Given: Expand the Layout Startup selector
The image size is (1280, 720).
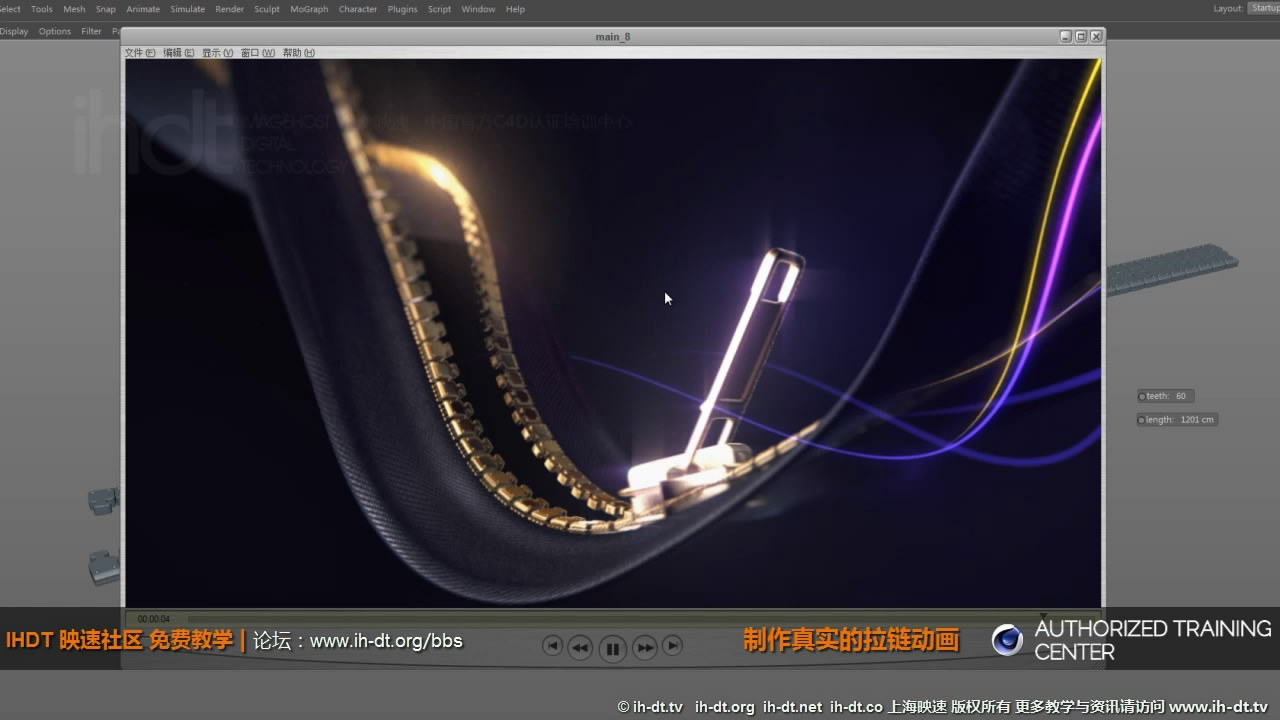Looking at the screenshot, I should pos(1266,7).
